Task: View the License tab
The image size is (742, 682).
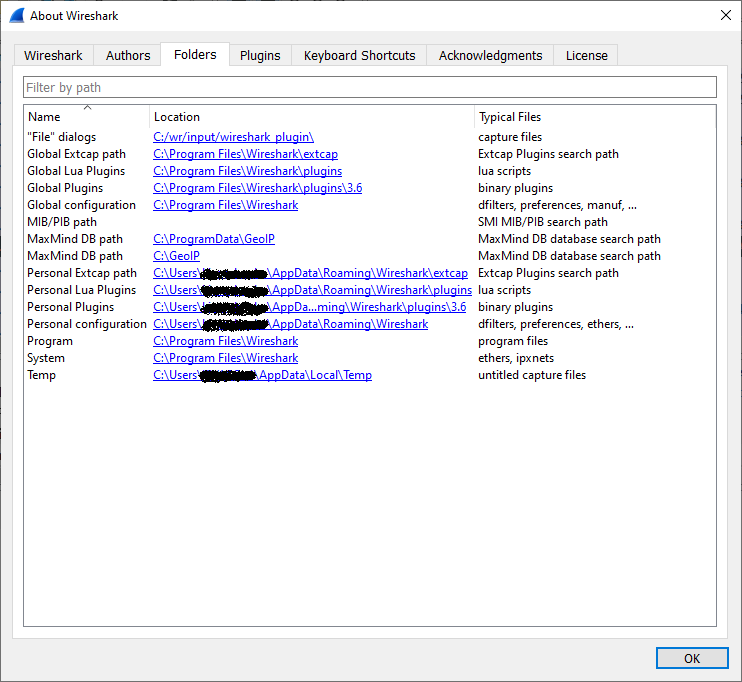Action: (x=586, y=55)
